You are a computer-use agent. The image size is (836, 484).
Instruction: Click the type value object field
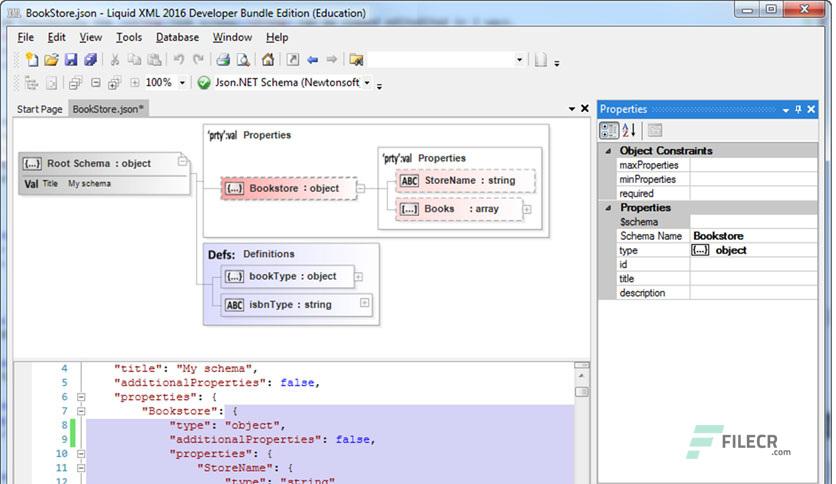point(753,250)
